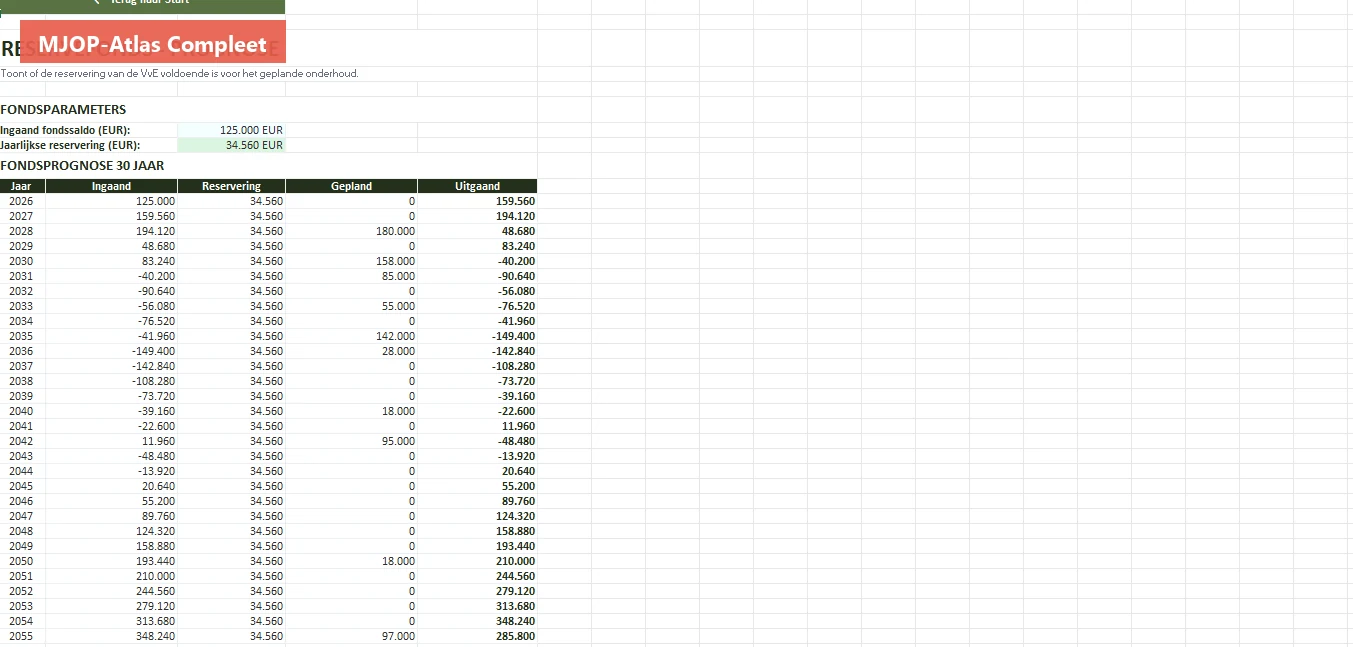Select Gepland value 85.000 in 2031
The width and height of the screenshot is (1353, 647).
[x=351, y=276]
